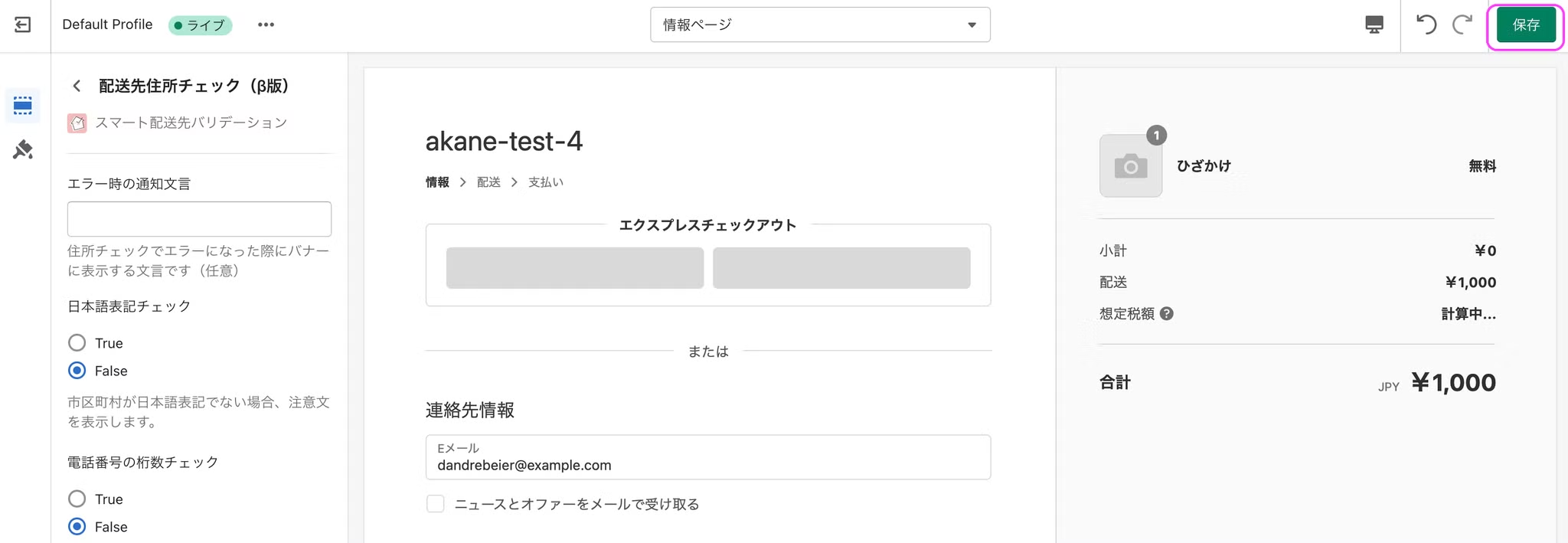Select True for 日本語表記チェック
The height and width of the screenshot is (543, 1568).
tap(77, 343)
